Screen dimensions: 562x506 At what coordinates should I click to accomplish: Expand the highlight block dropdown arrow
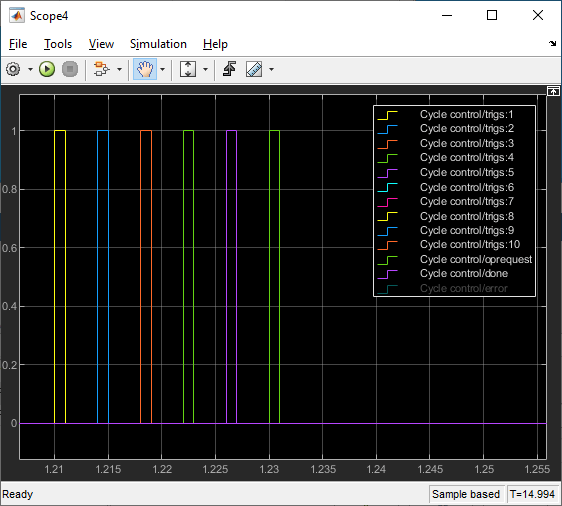pos(119,70)
